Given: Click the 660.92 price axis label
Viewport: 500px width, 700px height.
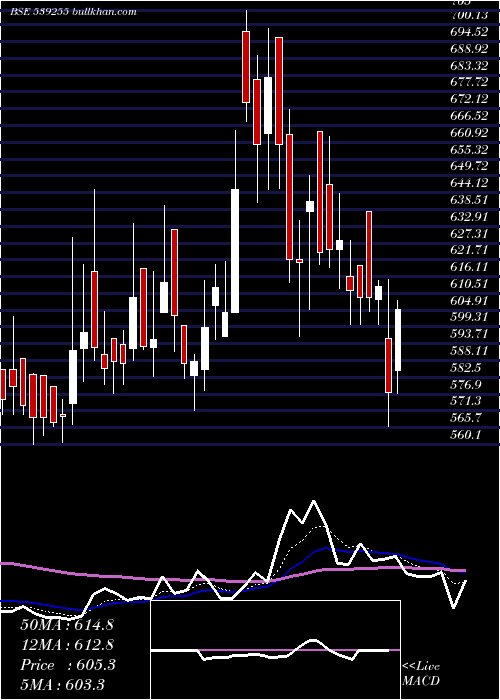Looking at the screenshot, I should click(470, 133).
